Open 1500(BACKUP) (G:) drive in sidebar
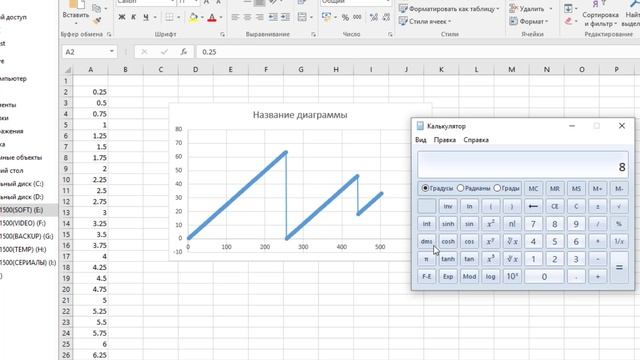The width and height of the screenshot is (640, 360). click(27, 236)
